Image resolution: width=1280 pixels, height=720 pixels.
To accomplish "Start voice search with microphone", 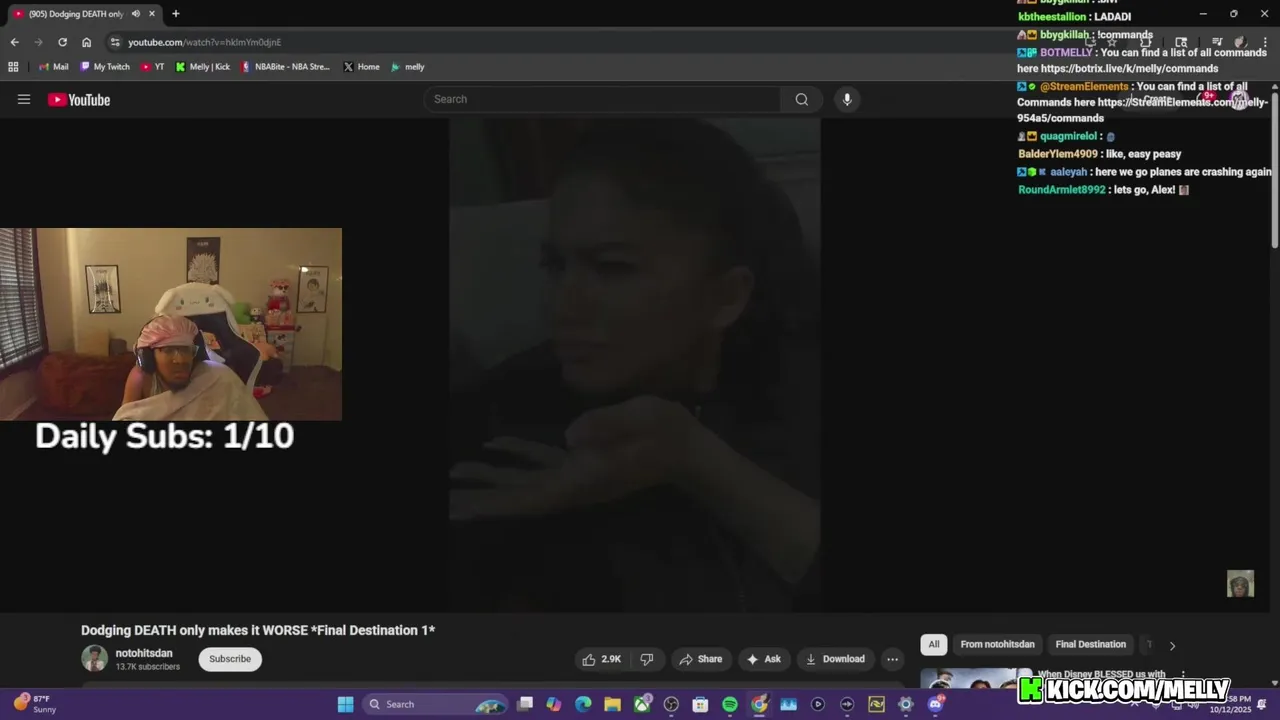I will [847, 99].
